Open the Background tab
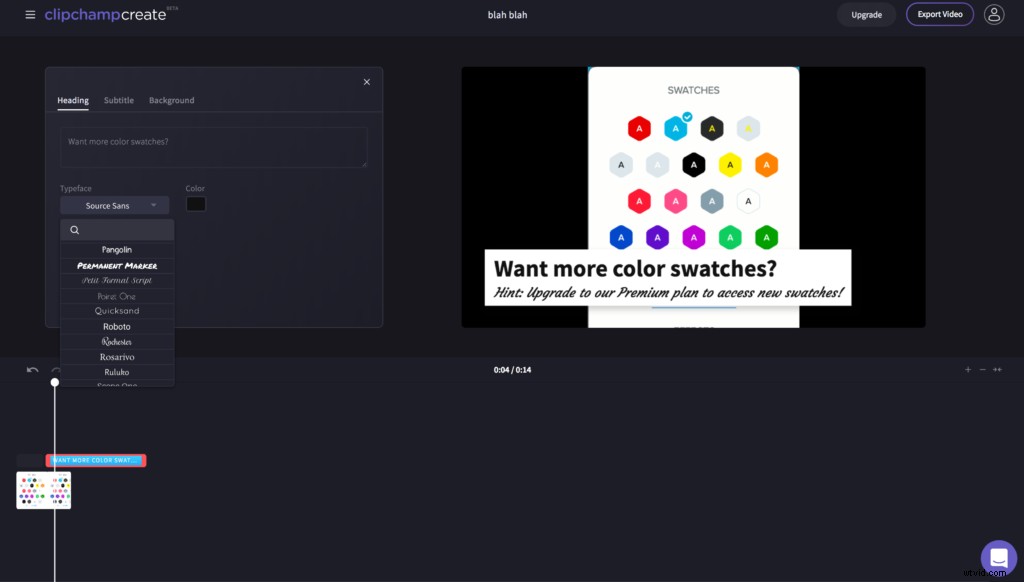The width and height of the screenshot is (1024, 582). click(x=171, y=100)
